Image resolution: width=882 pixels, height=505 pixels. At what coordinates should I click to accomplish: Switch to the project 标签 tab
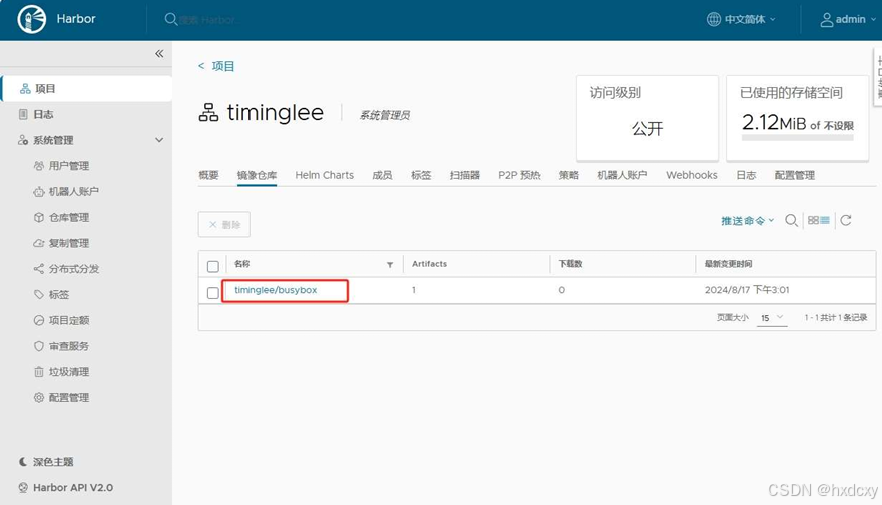pyautogui.click(x=421, y=175)
